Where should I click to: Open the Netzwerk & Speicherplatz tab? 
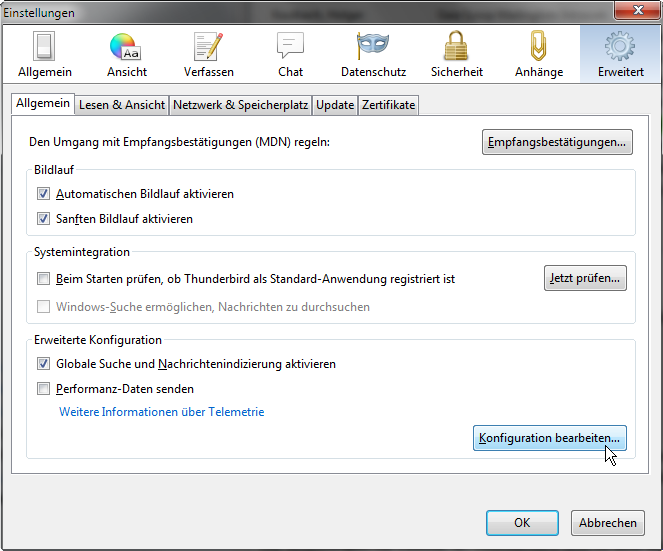[x=240, y=105]
